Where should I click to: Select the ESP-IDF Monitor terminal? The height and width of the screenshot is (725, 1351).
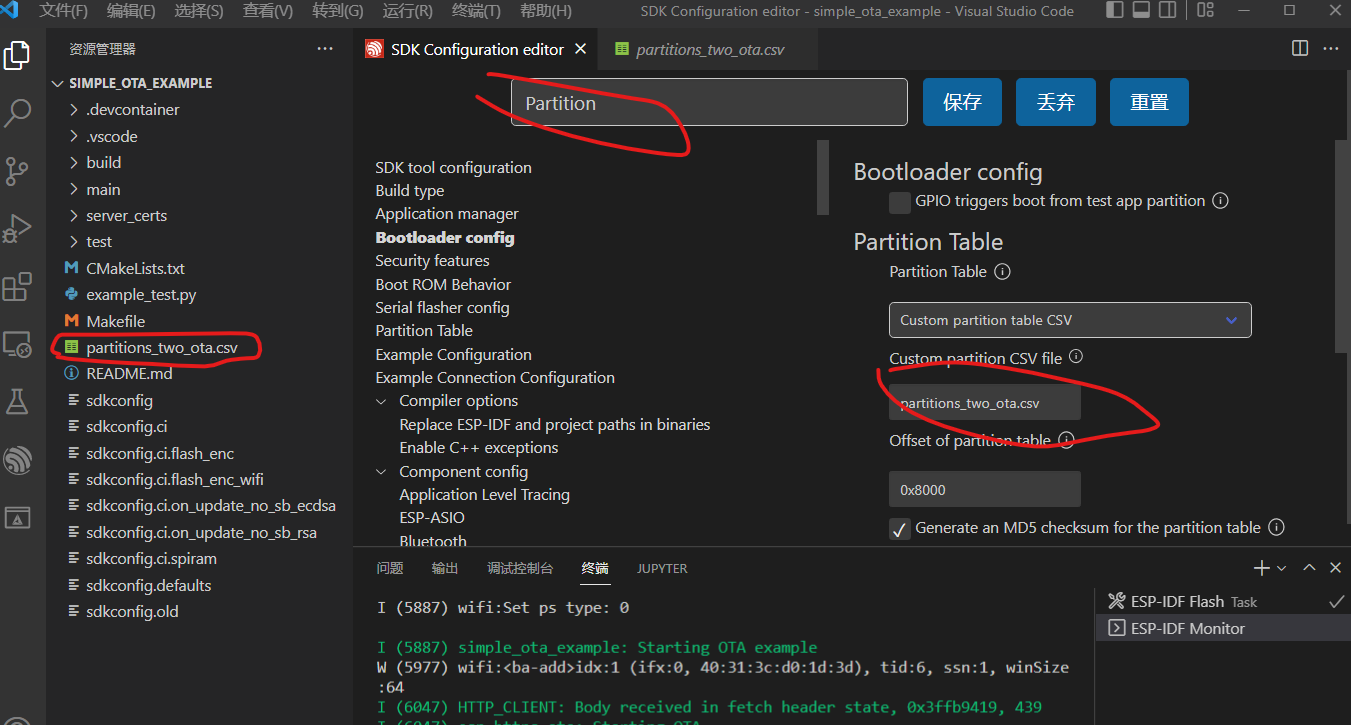pyautogui.click(x=1223, y=628)
